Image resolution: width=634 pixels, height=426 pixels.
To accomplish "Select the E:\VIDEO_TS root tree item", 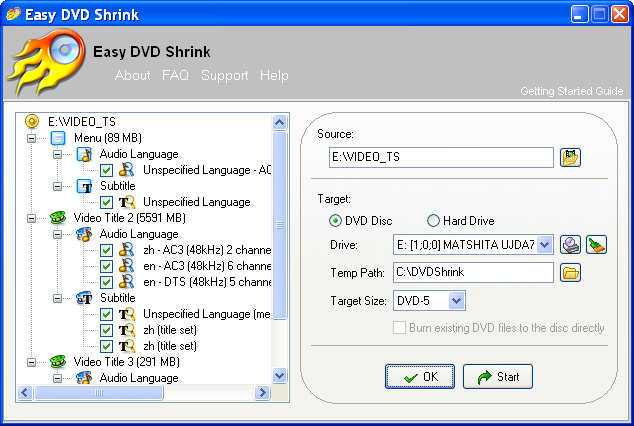I will (x=82, y=122).
